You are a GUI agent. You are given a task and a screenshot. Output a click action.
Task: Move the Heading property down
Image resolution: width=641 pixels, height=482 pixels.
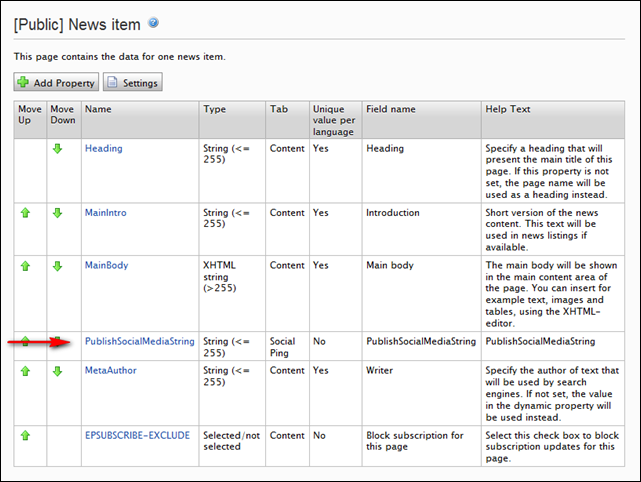(x=57, y=149)
